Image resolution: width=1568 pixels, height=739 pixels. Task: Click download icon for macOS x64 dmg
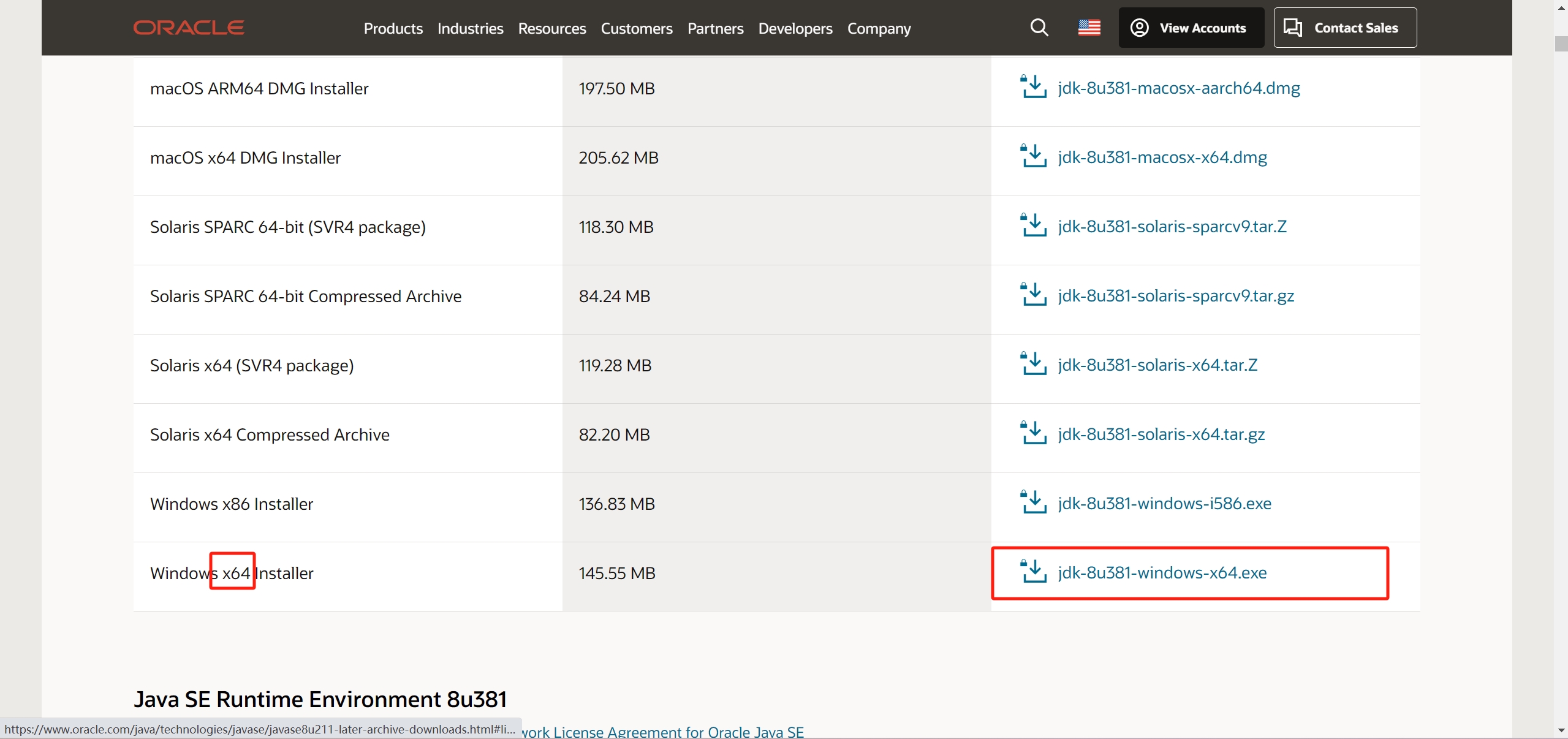(1034, 156)
